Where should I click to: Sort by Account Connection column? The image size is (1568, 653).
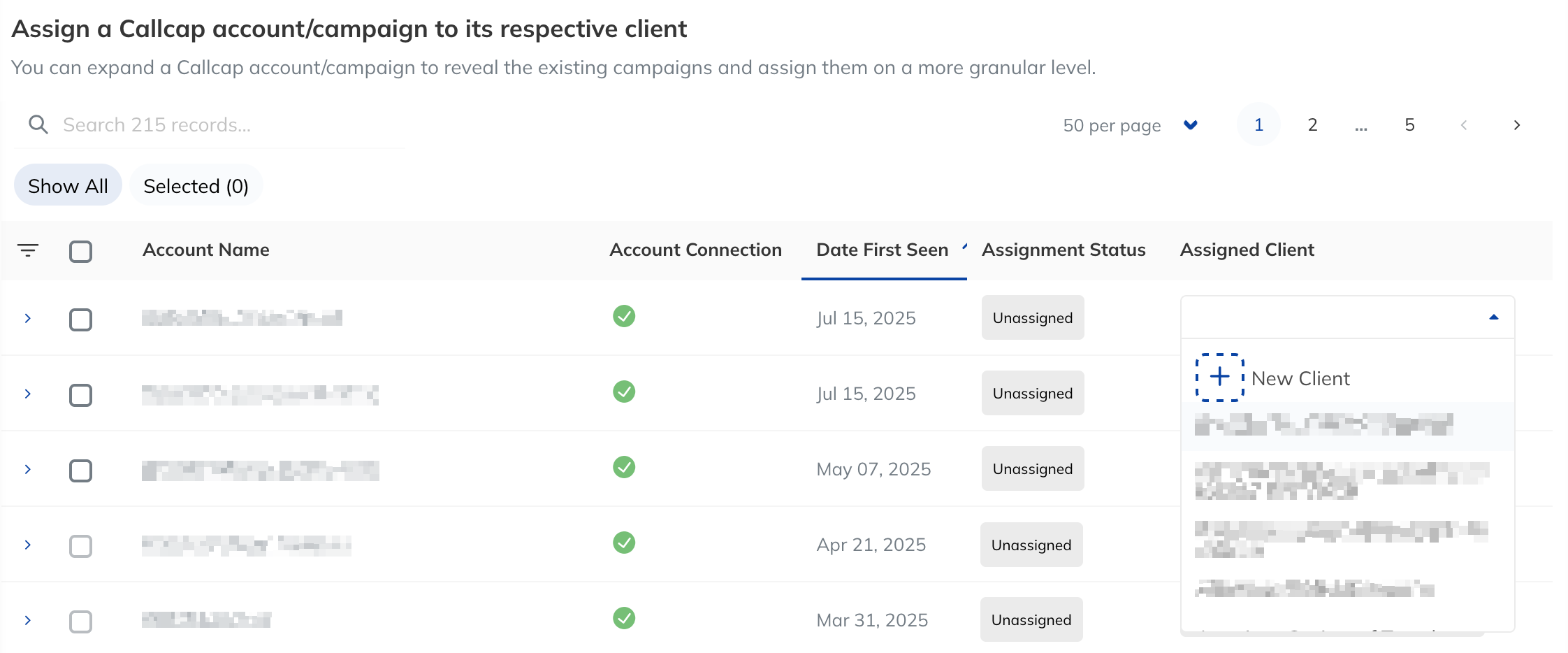pos(695,250)
